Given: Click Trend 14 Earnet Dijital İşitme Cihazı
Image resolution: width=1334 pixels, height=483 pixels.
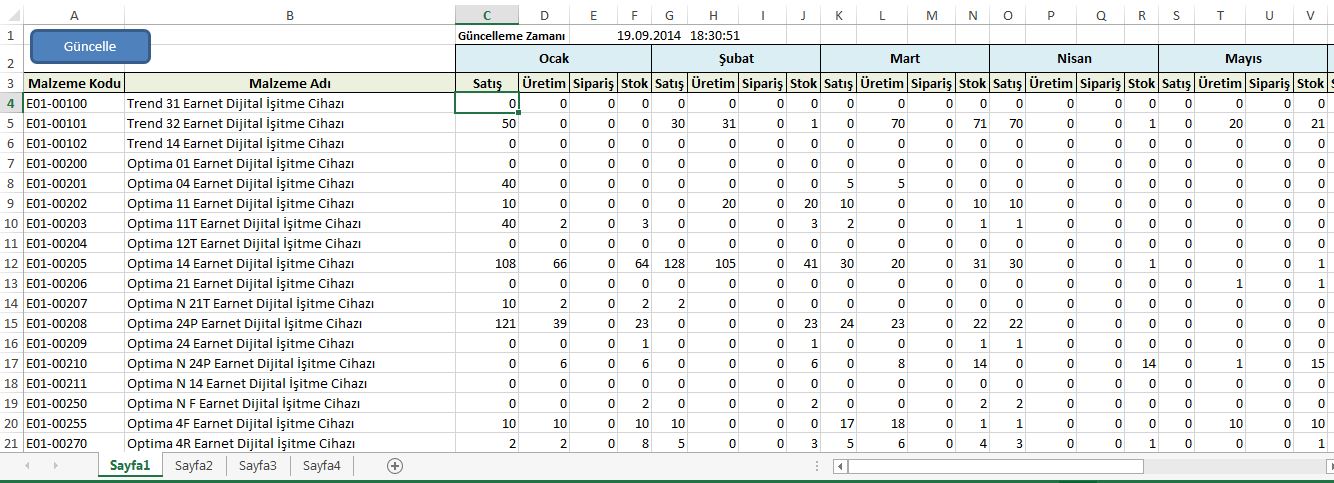Looking at the screenshot, I should click(x=290, y=143).
